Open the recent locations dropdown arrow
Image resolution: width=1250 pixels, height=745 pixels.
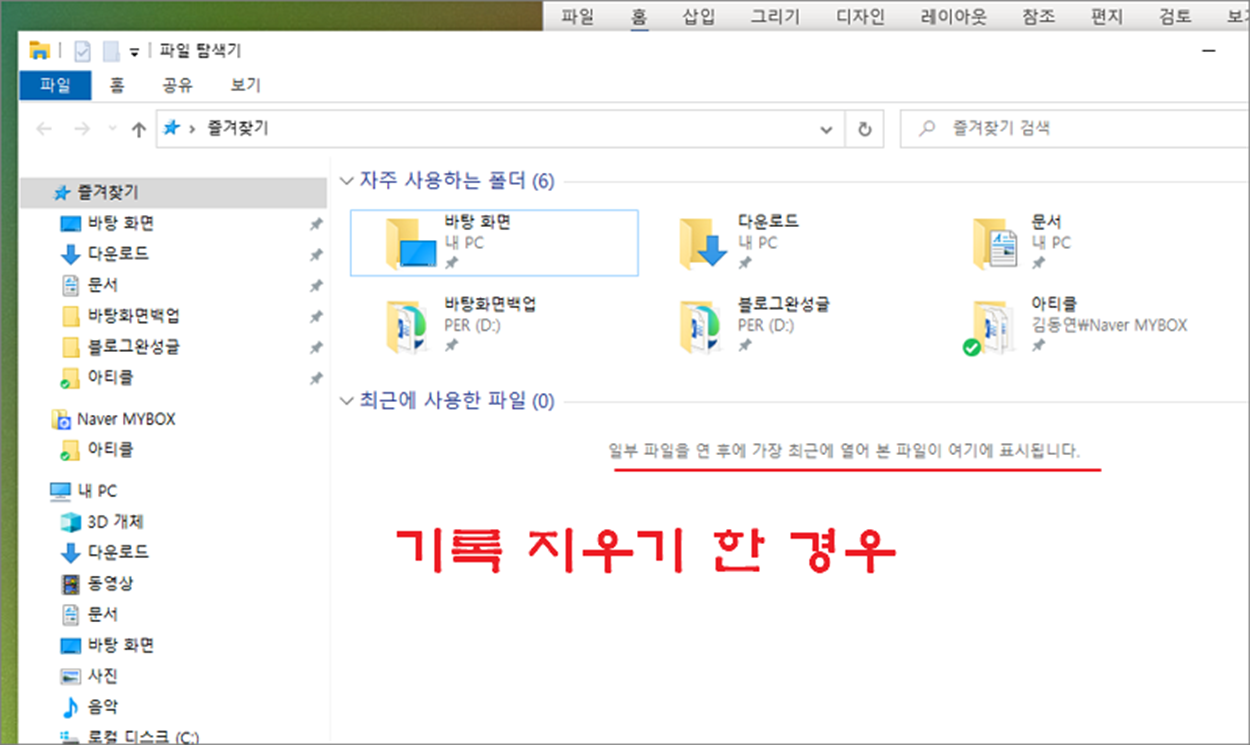click(x=112, y=129)
